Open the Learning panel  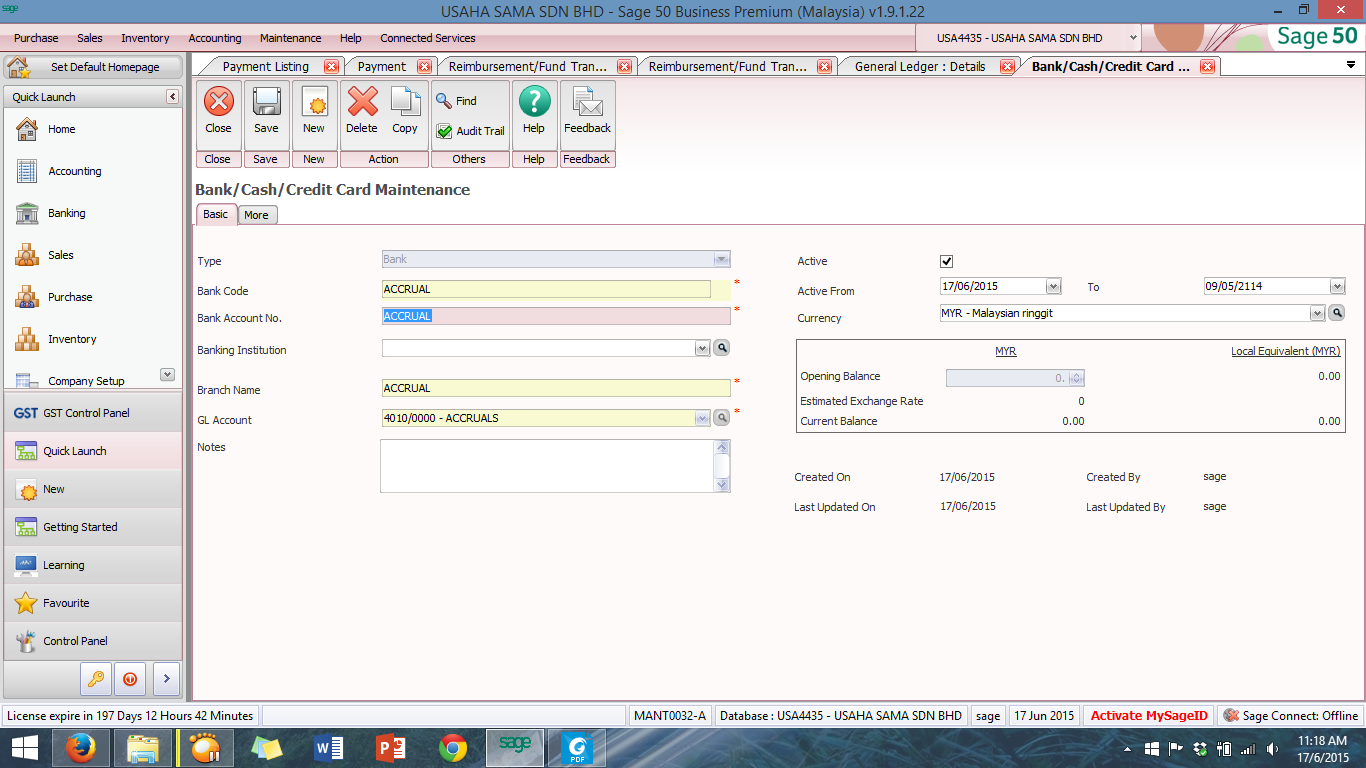[x=93, y=565]
